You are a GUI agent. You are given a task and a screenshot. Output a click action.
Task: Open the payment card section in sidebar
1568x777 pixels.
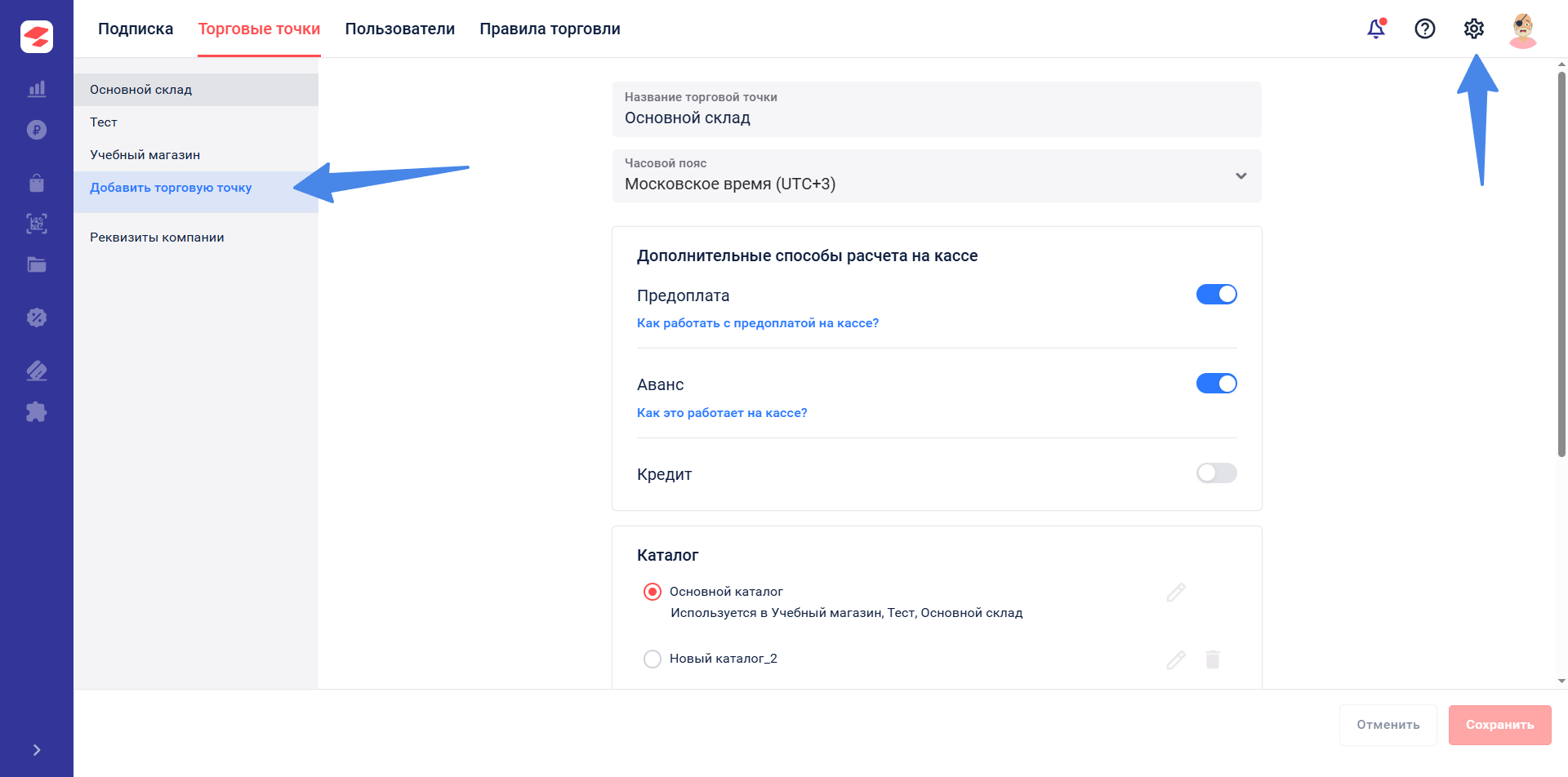click(37, 371)
